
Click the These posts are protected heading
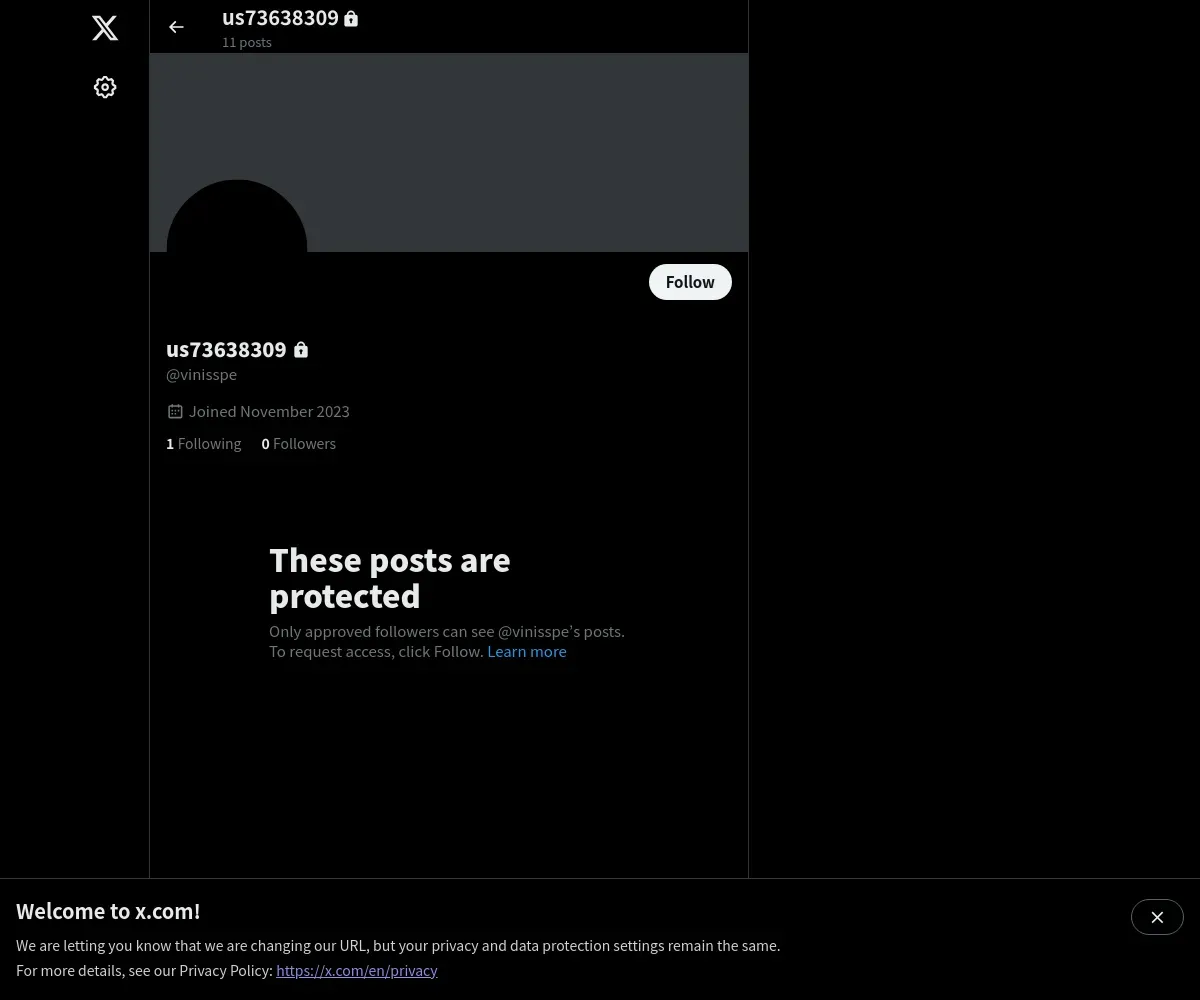[390, 578]
